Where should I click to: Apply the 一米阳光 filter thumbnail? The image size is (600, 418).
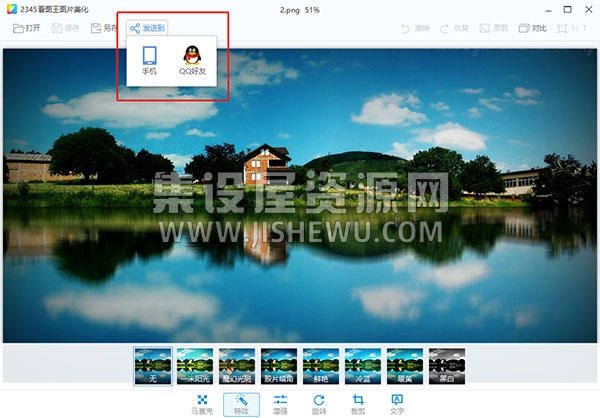(x=195, y=366)
